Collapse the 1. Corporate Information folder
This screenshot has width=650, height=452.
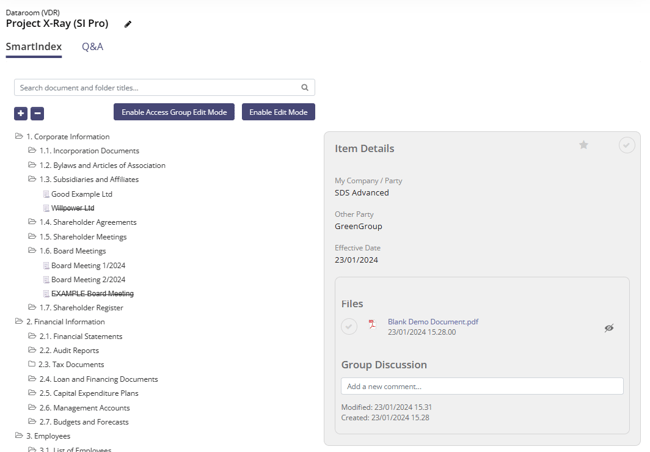(19, 137)
